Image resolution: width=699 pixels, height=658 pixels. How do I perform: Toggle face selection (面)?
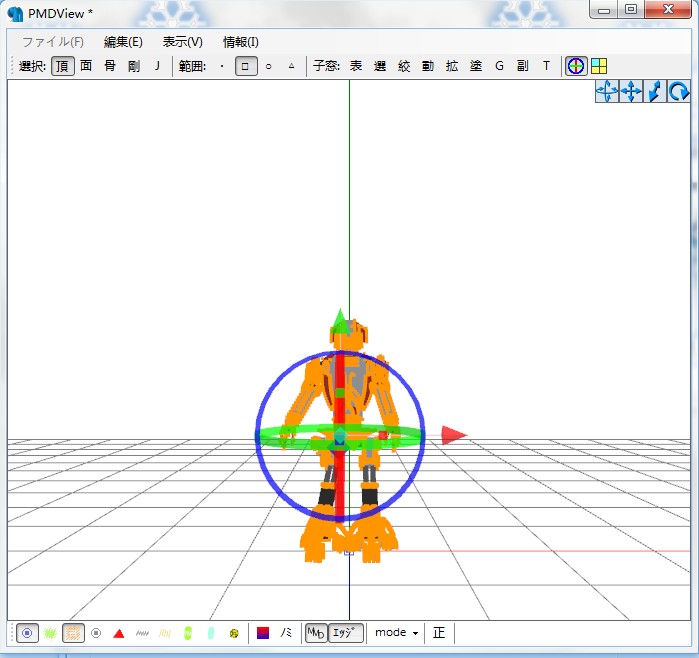86,66
